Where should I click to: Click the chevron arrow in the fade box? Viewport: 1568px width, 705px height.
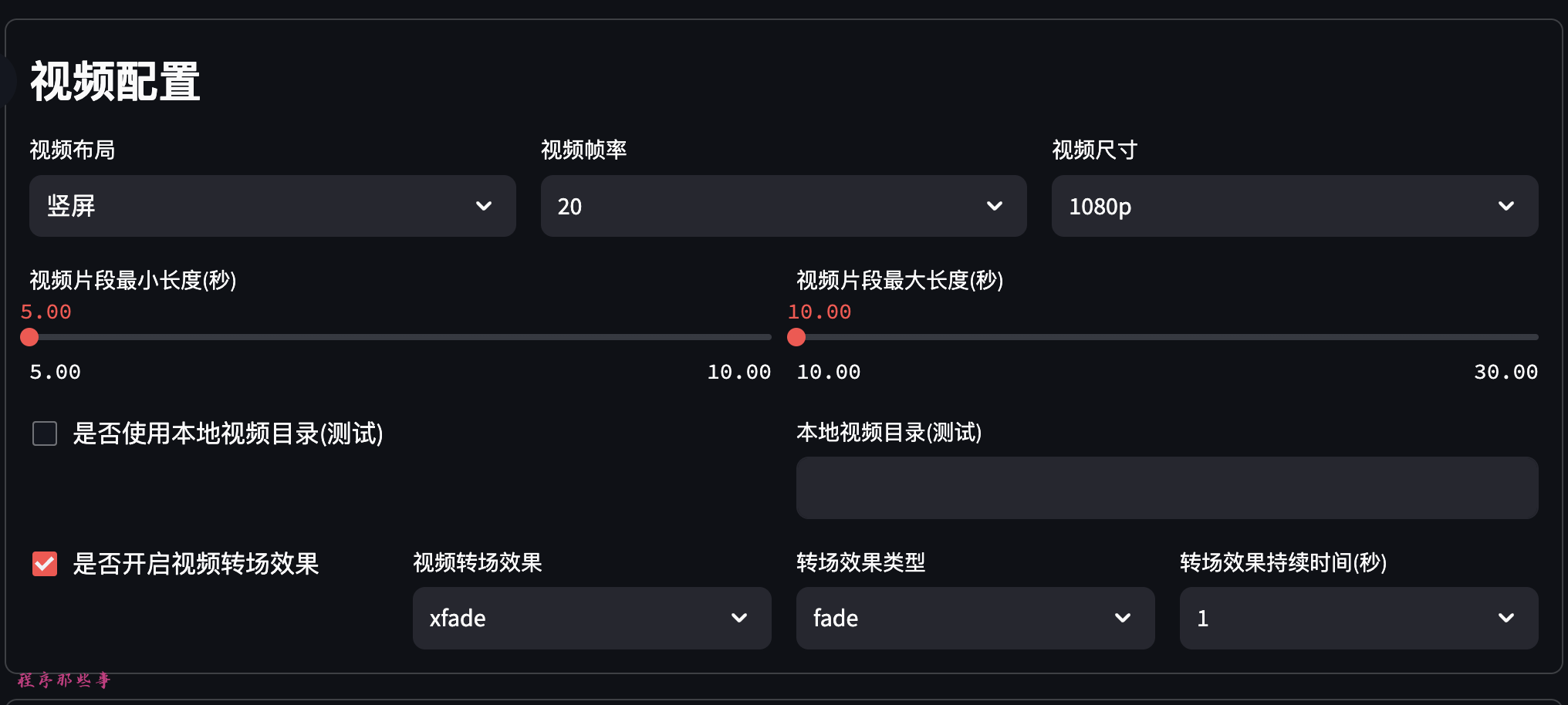pos(1123,618)
